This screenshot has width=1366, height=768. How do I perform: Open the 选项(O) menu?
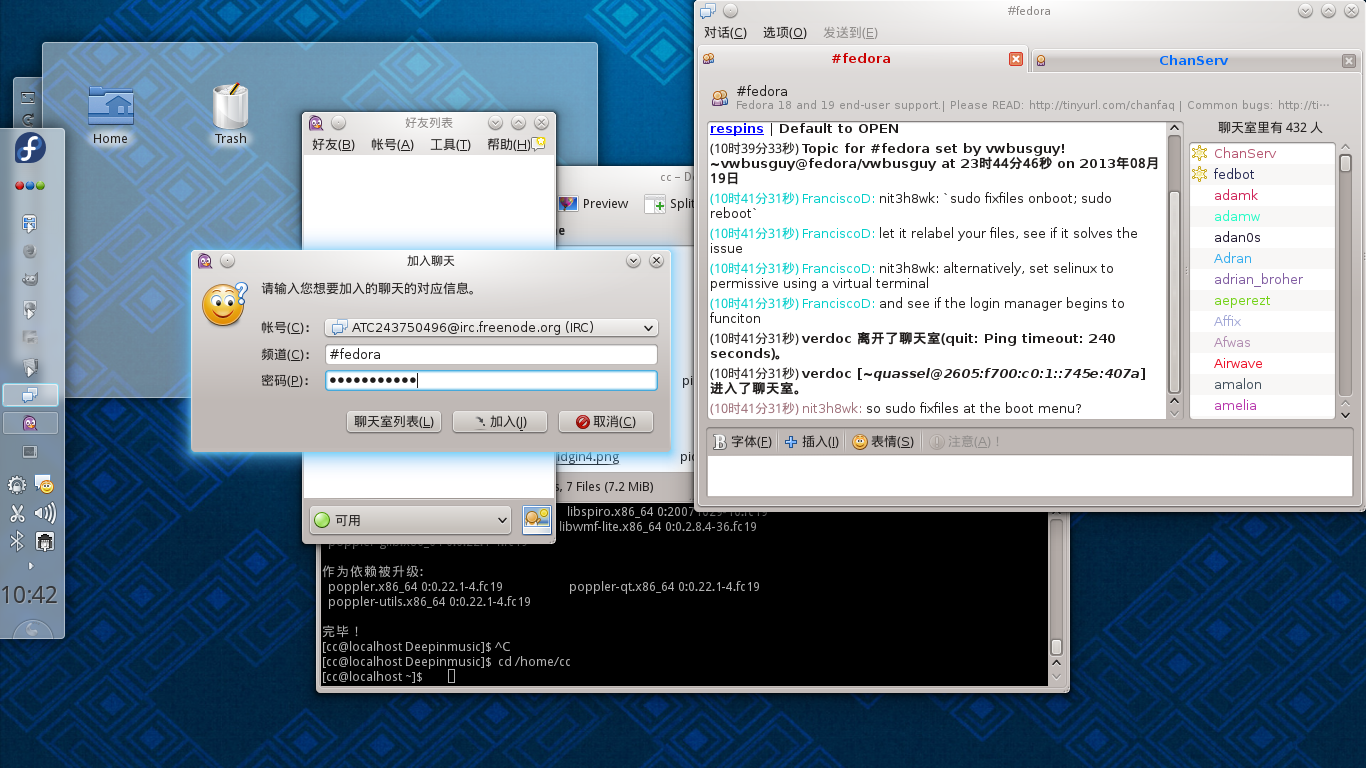coord(784,33)
